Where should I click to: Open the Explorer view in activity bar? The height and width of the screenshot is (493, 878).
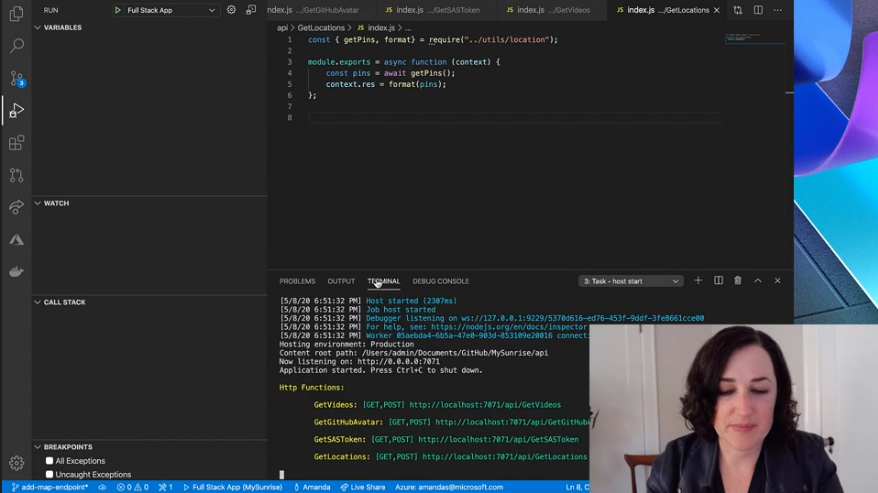click(x=16, y=14)
